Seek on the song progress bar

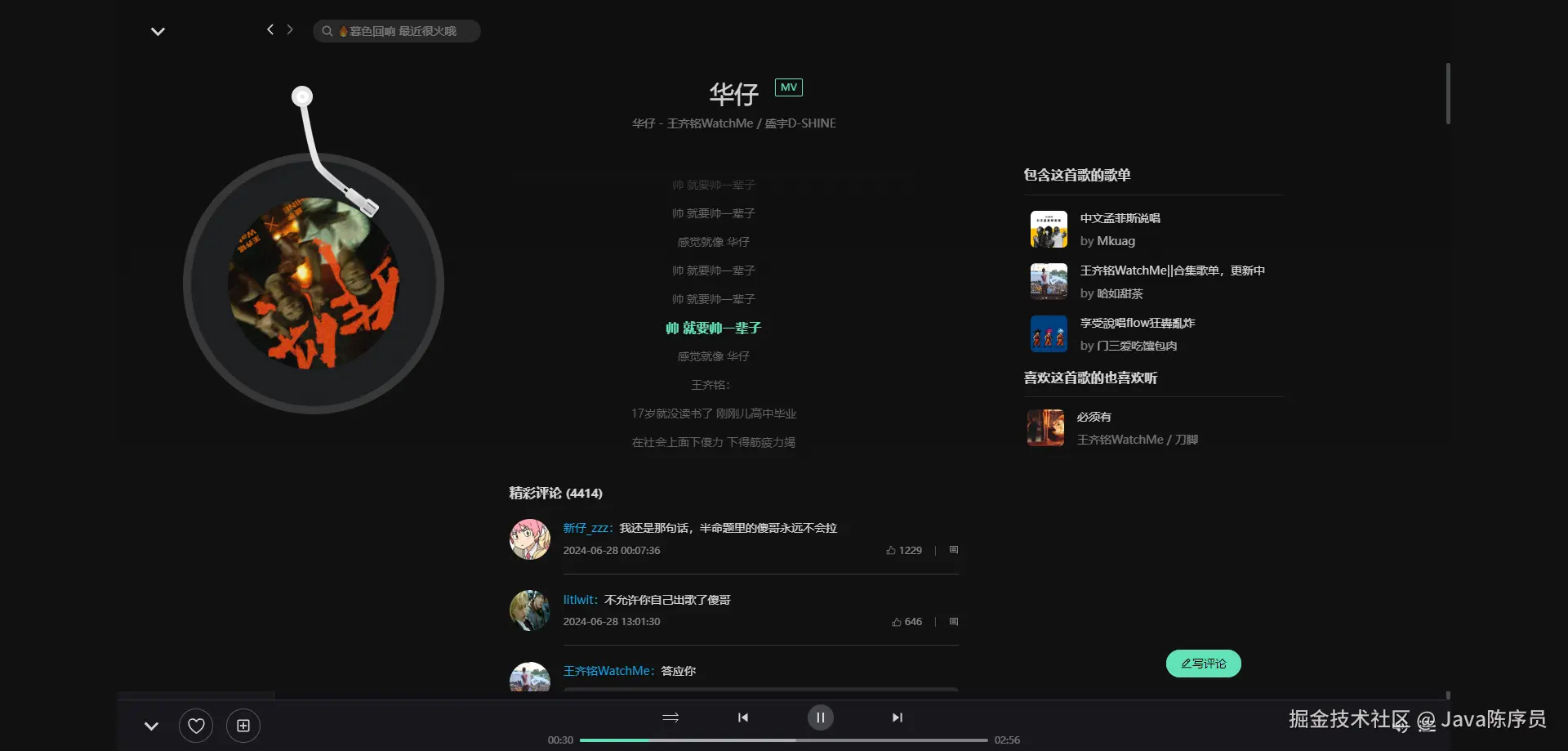[784, 740]
